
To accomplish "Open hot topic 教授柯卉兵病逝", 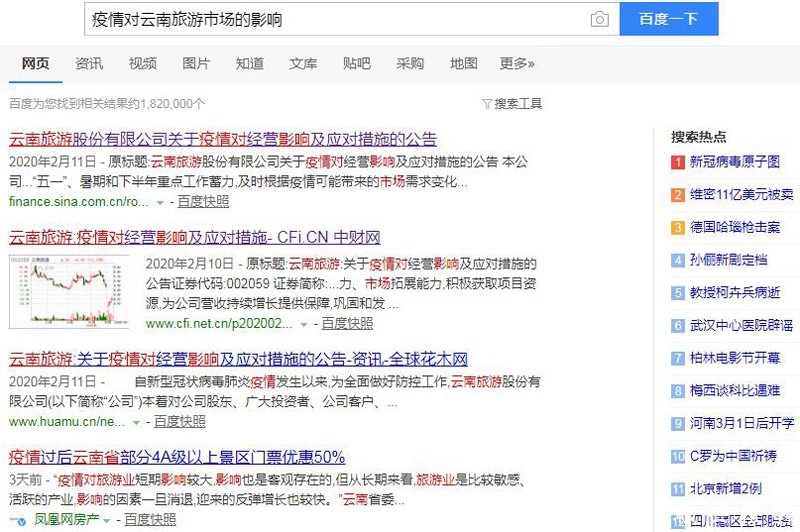I will [x=735, y=293].
